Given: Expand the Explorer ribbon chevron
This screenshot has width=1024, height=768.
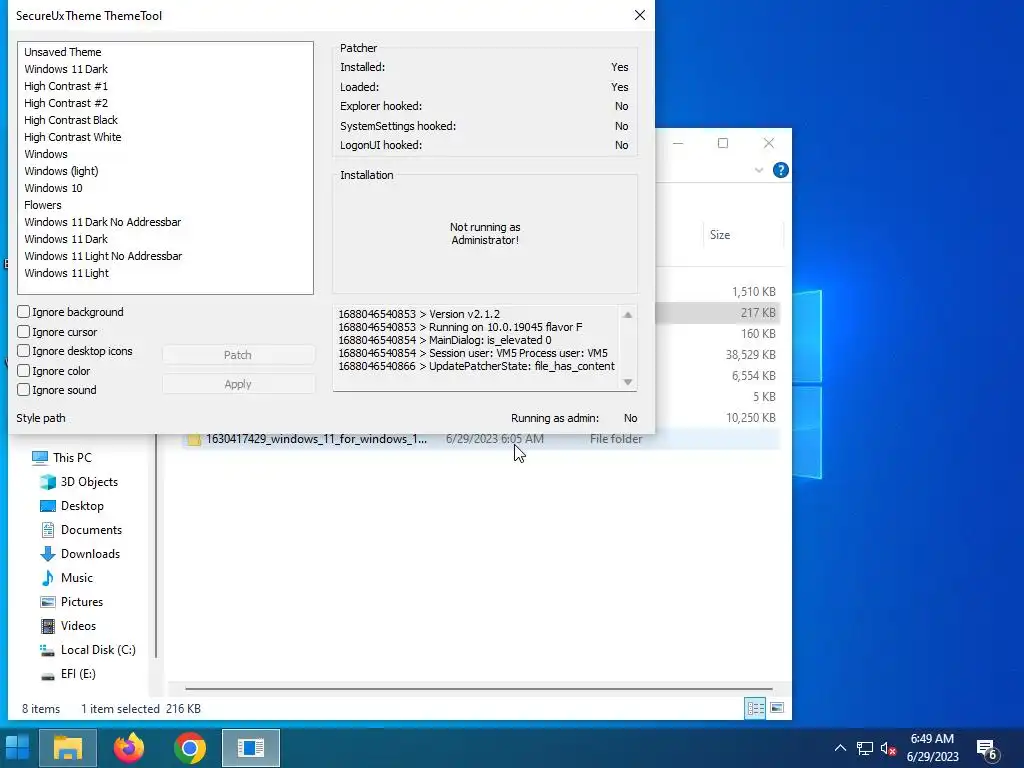Looking at the screenshot, I should tap(759, 170).
